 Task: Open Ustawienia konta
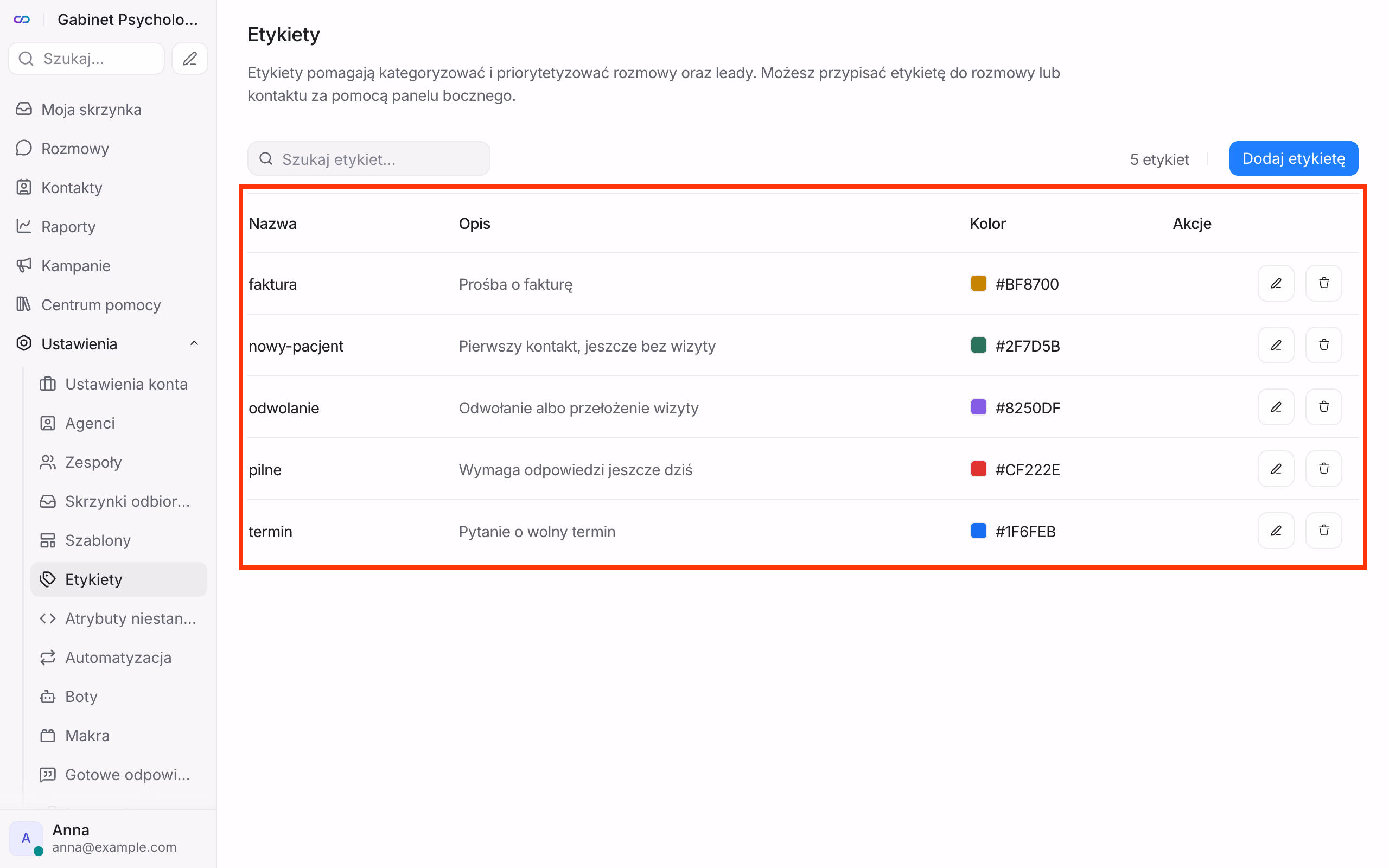[x=119, y=384]
